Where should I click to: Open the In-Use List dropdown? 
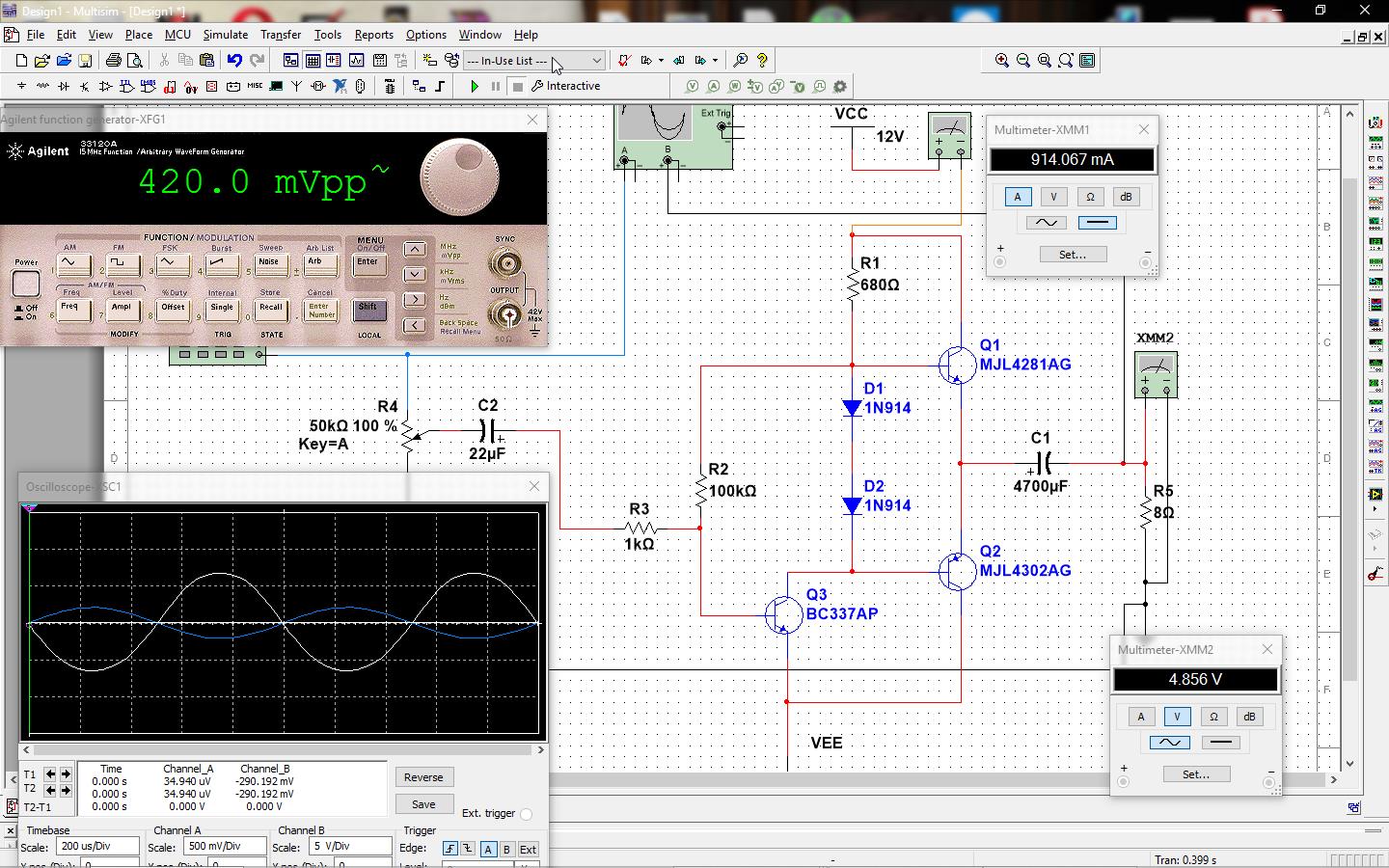(x=534, y=60)
